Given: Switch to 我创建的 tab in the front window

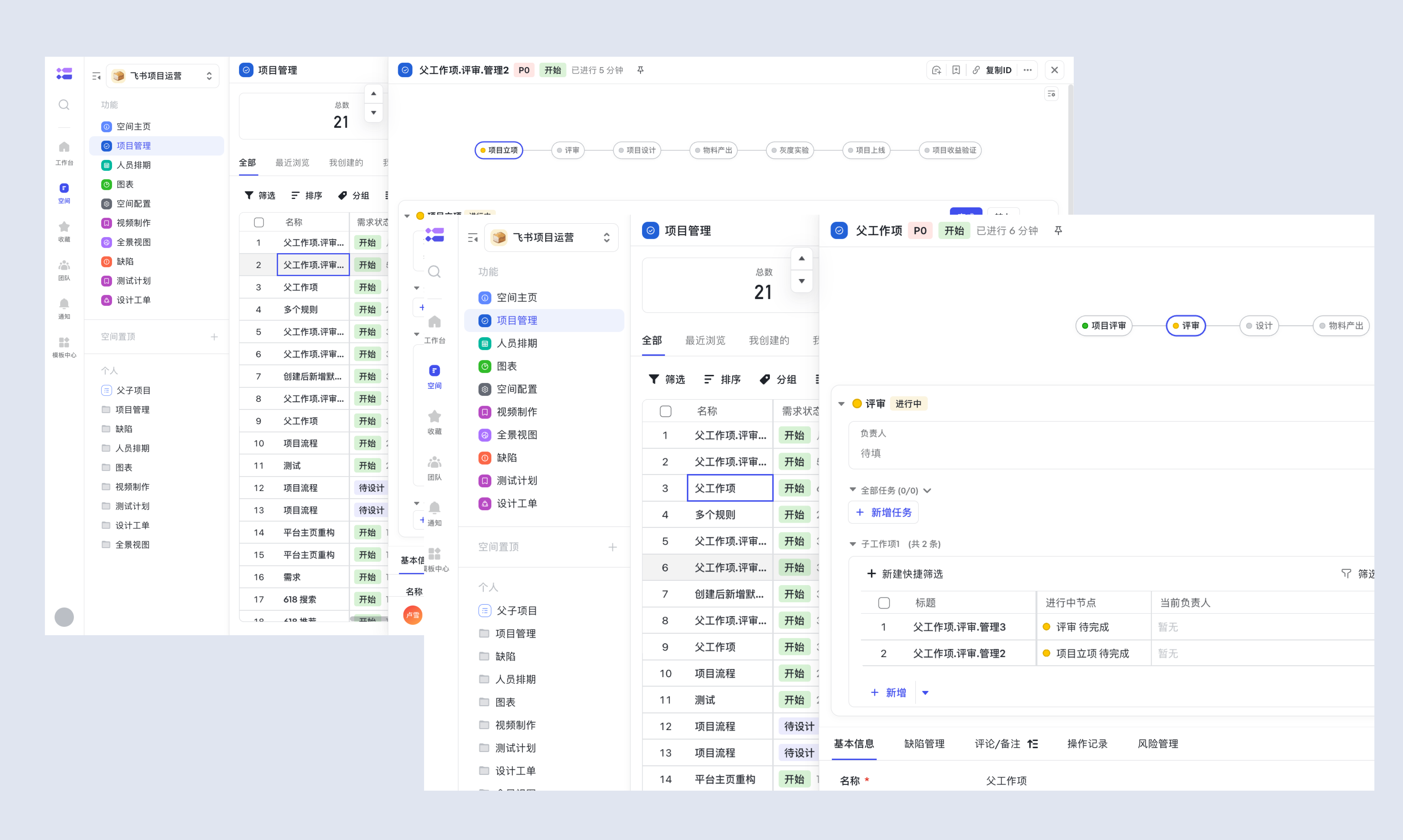Looking at the screenshot, I should tap(769, 340).
